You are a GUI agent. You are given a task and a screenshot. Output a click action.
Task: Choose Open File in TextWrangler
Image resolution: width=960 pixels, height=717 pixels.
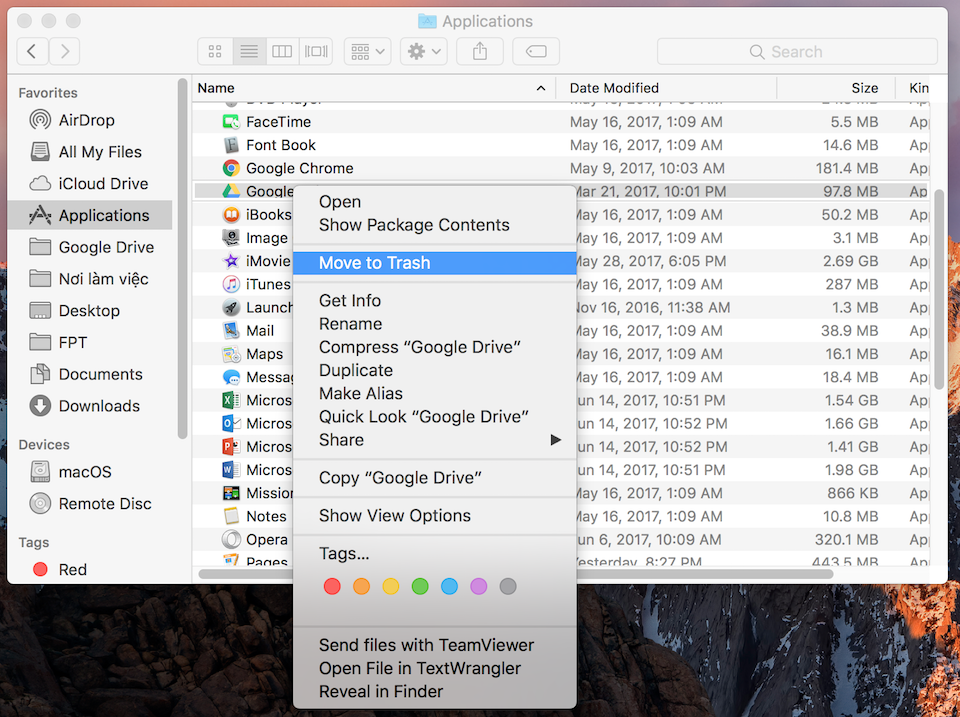435,669
